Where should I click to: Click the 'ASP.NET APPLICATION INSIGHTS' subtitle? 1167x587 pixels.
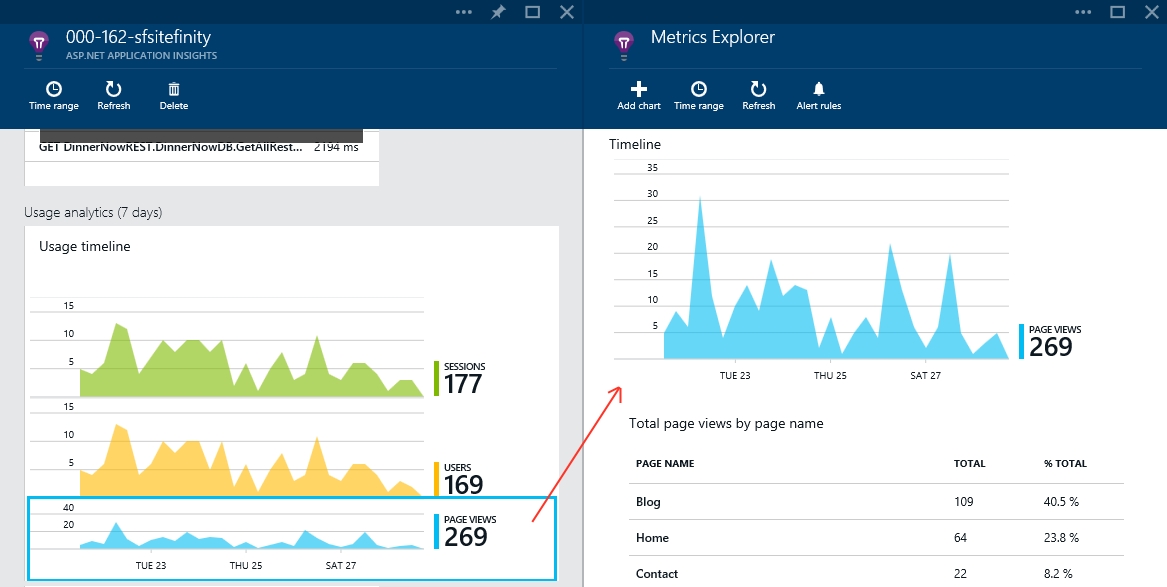(x=141, y=56)
